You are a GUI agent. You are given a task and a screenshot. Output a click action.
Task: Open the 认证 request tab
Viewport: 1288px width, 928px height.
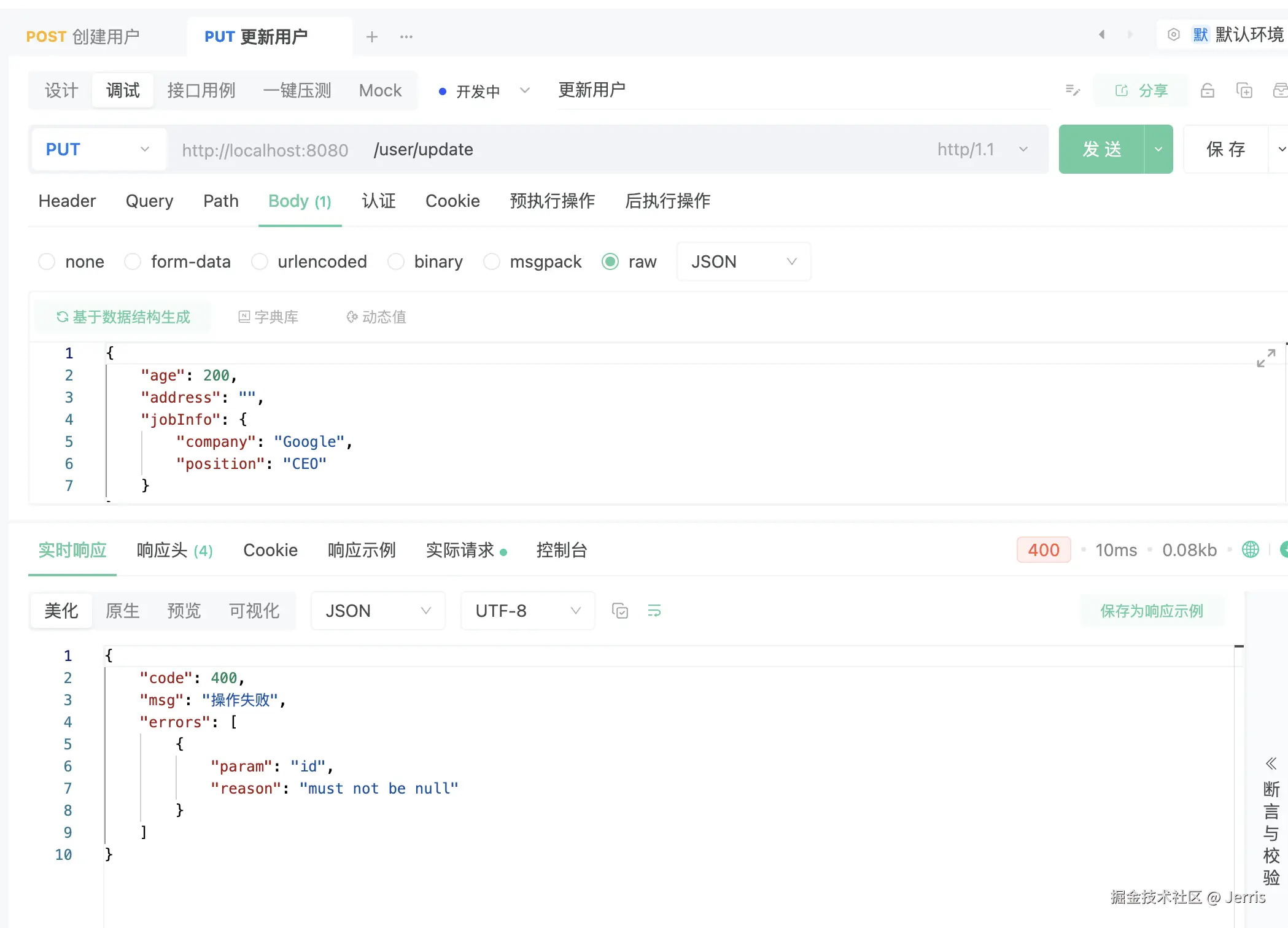point(378,201)
